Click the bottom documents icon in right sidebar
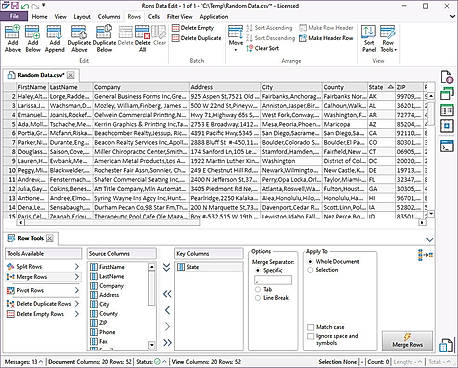The height and width of the screenshot is (368, 458). 446,345
